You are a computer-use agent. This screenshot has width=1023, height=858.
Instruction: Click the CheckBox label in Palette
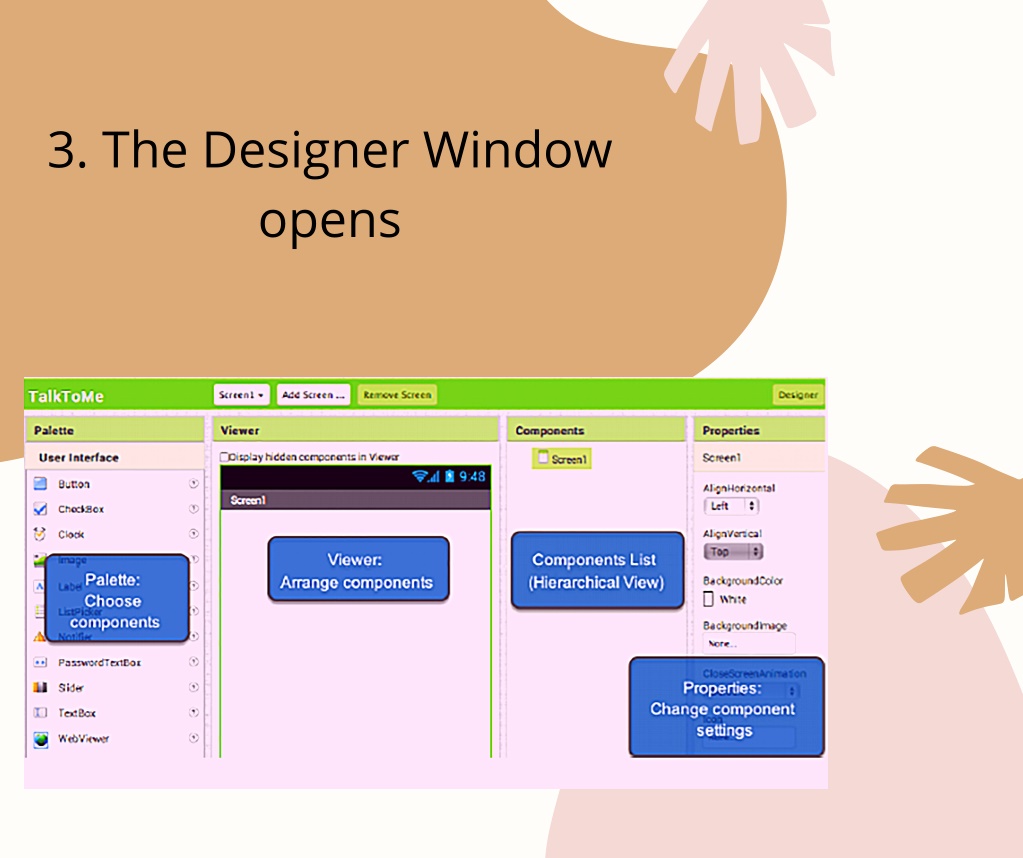81,509
